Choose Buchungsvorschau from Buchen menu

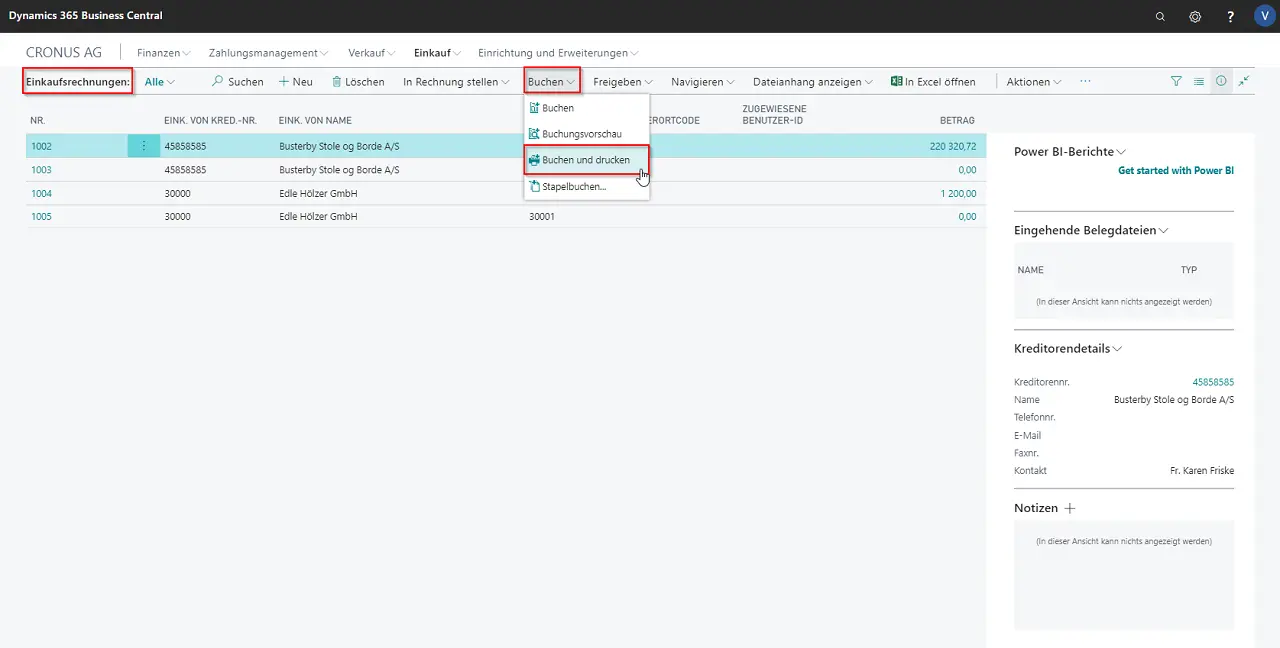[581, 134]
